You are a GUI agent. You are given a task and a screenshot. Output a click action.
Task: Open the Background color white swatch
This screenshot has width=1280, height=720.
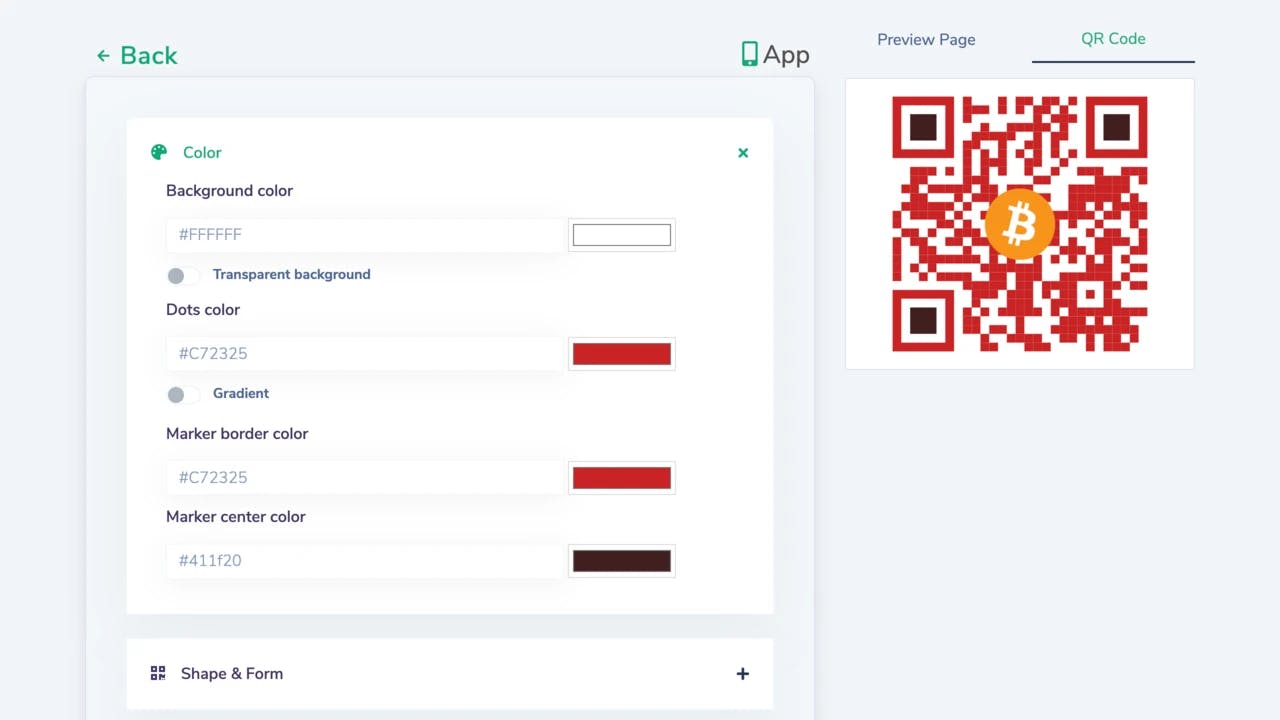621,235
